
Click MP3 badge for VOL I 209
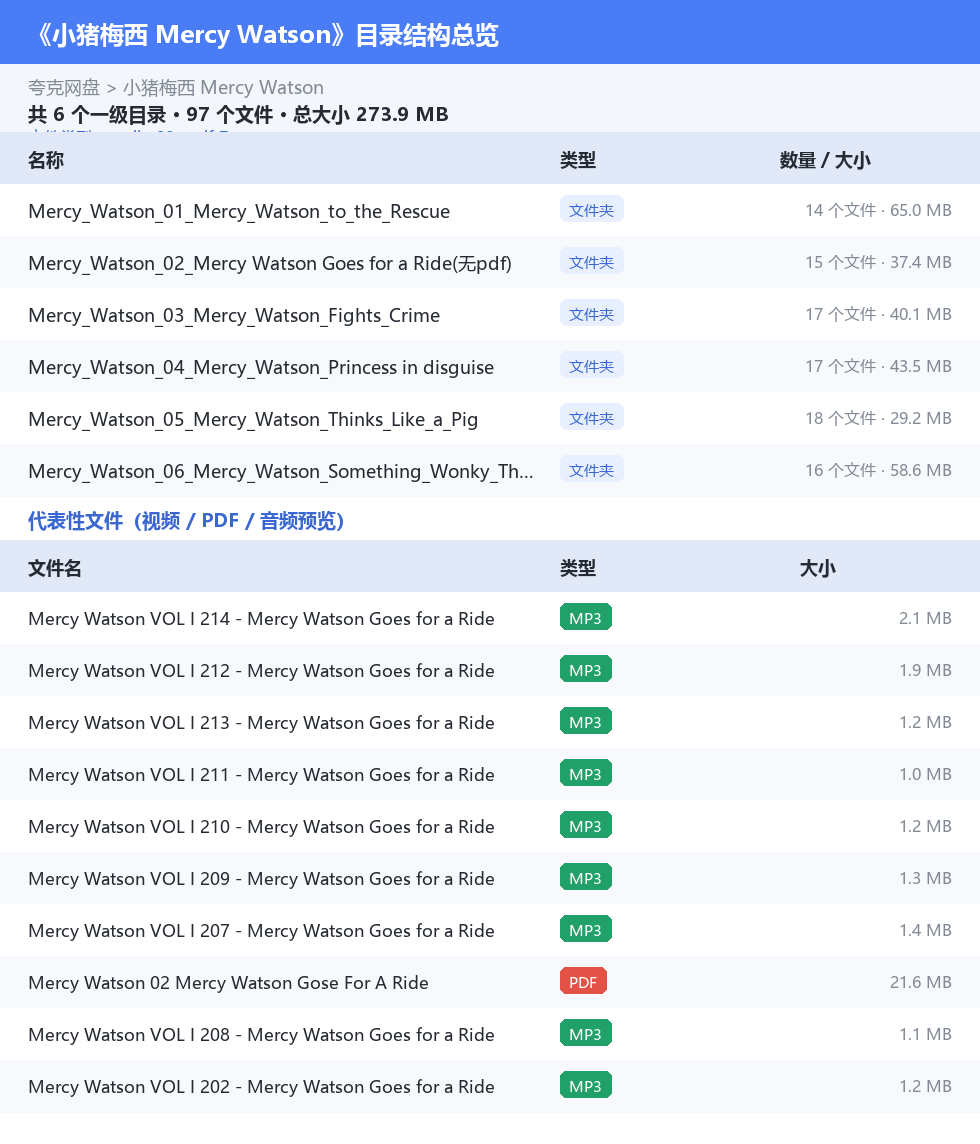tap(585, 878)
